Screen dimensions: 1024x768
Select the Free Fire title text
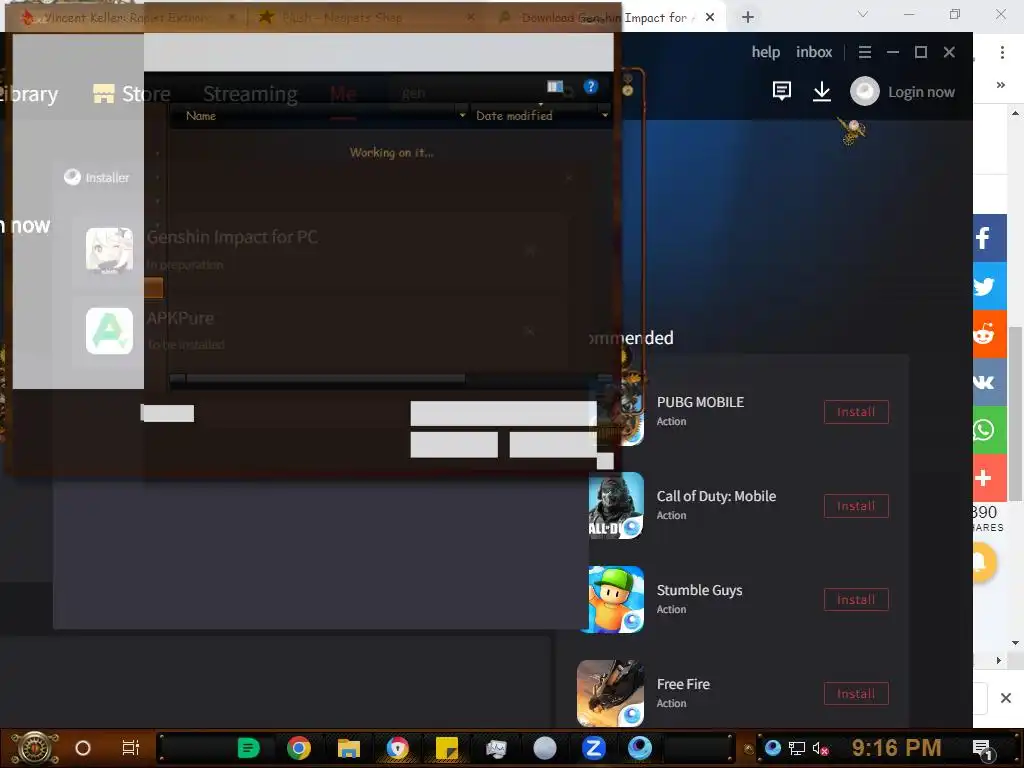pyautogui.click(x=683, y=684)
